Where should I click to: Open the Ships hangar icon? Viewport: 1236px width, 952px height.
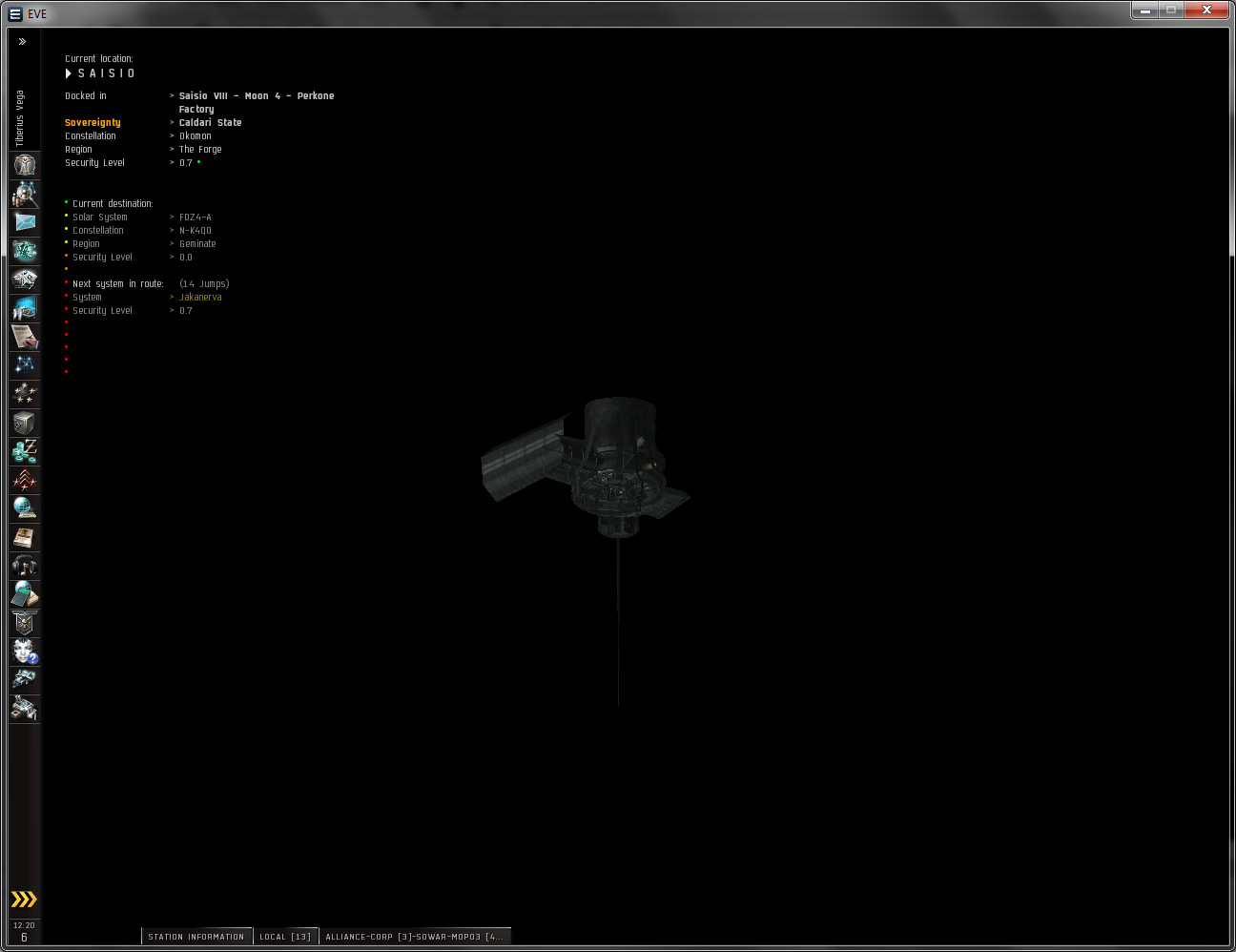25,680
